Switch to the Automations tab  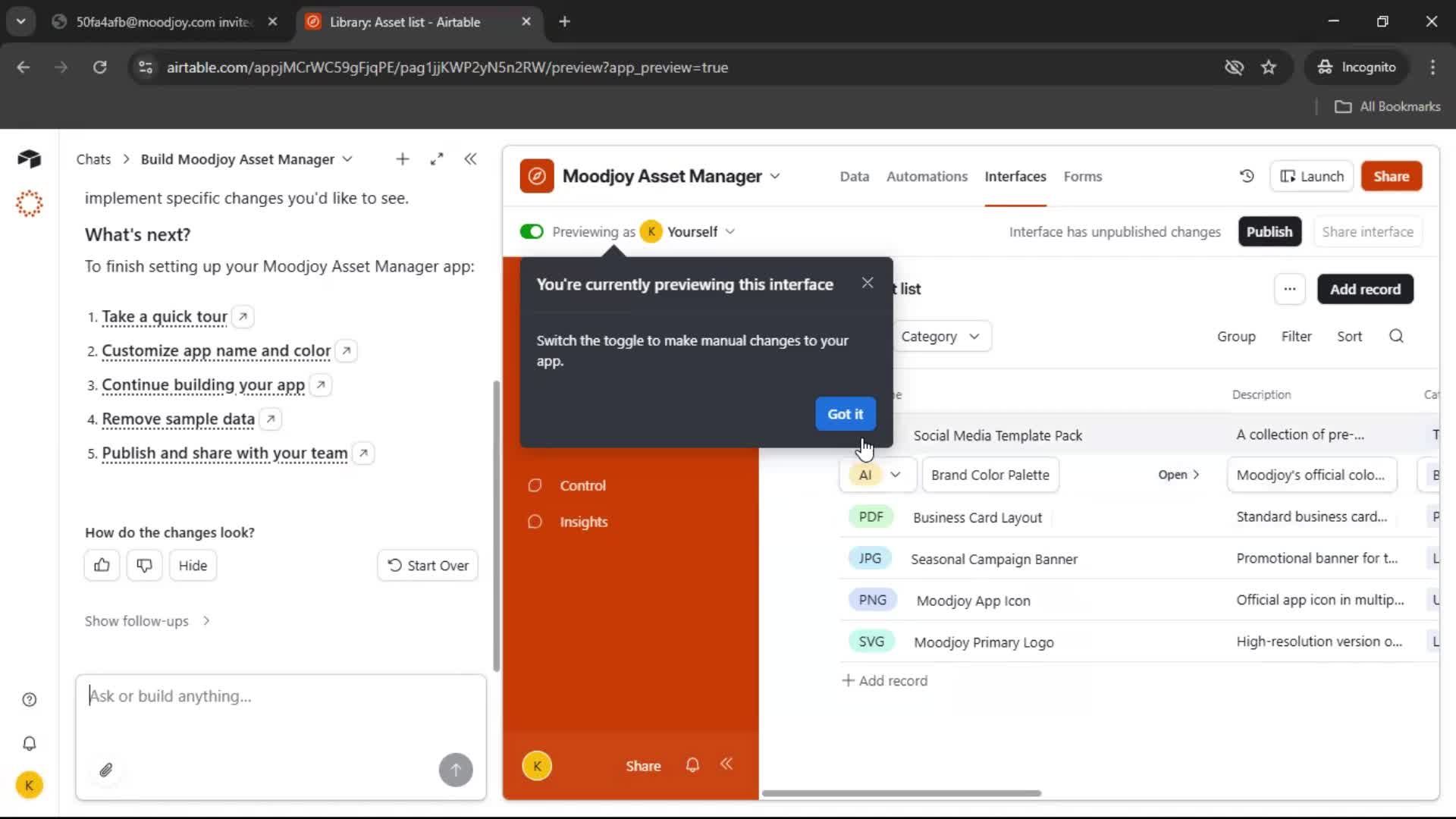[927, 176]
